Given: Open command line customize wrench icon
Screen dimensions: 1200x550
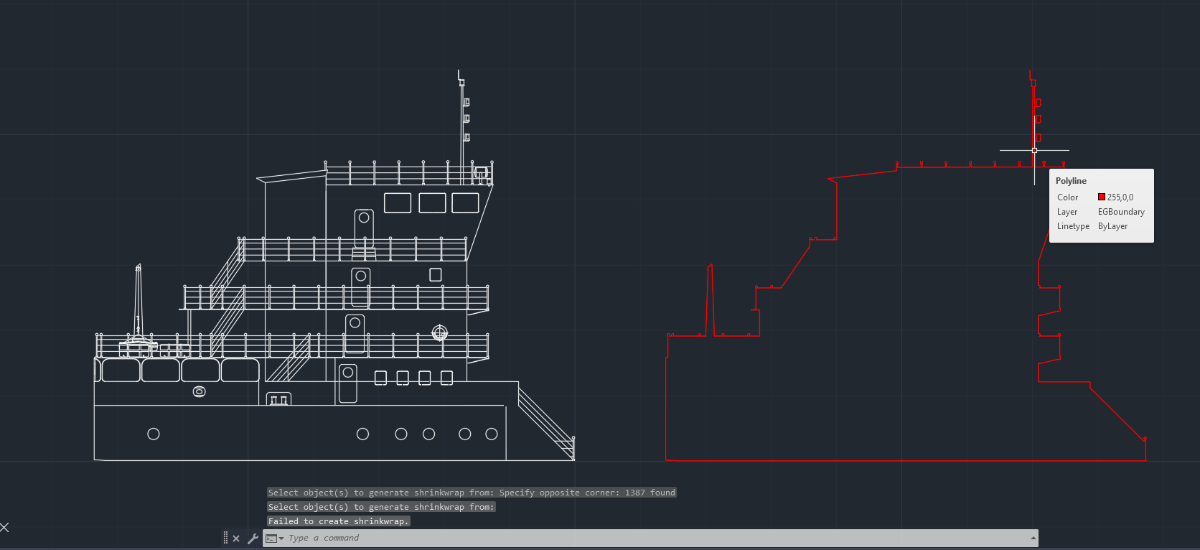Looking at the screenshot, I should pos(252,538).
